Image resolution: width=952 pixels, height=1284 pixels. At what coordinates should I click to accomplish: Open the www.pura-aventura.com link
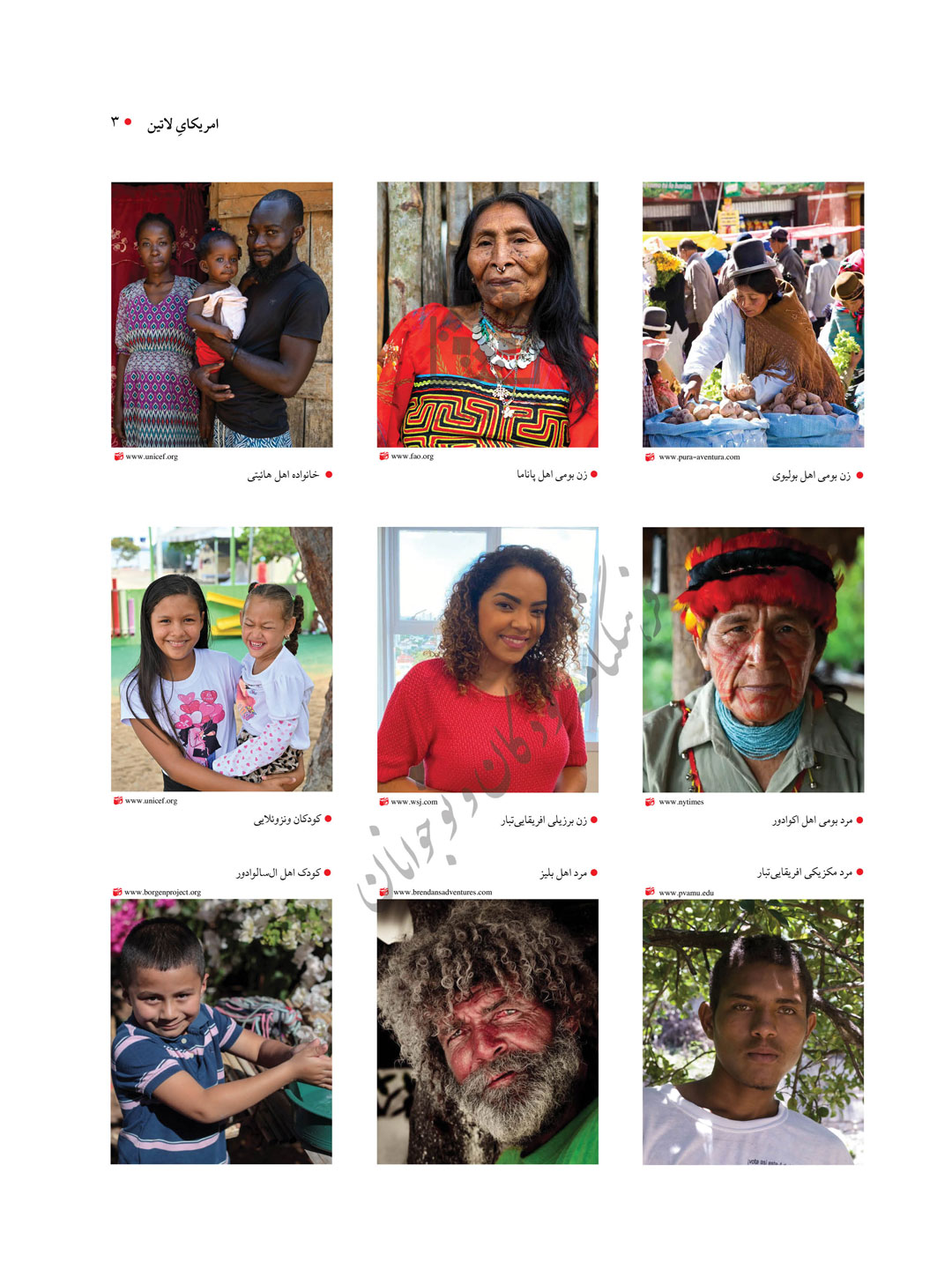point(699,457)
